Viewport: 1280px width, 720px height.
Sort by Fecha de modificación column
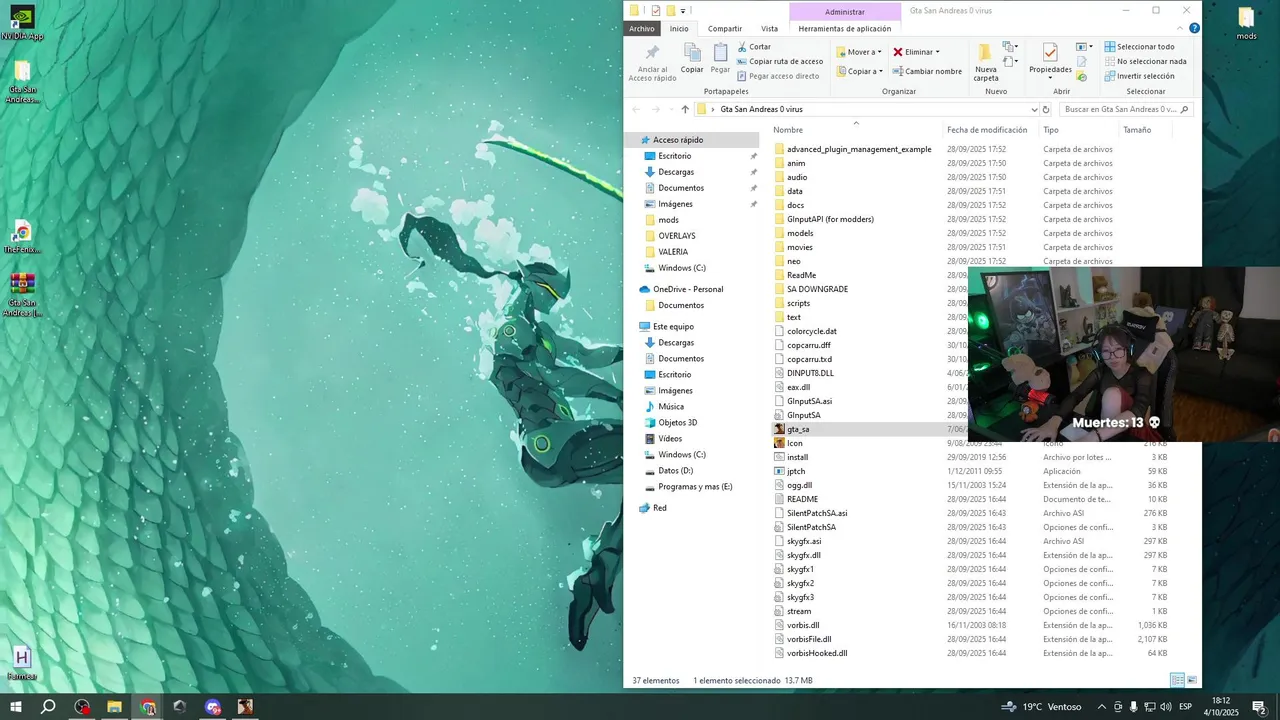click(987, 130)
